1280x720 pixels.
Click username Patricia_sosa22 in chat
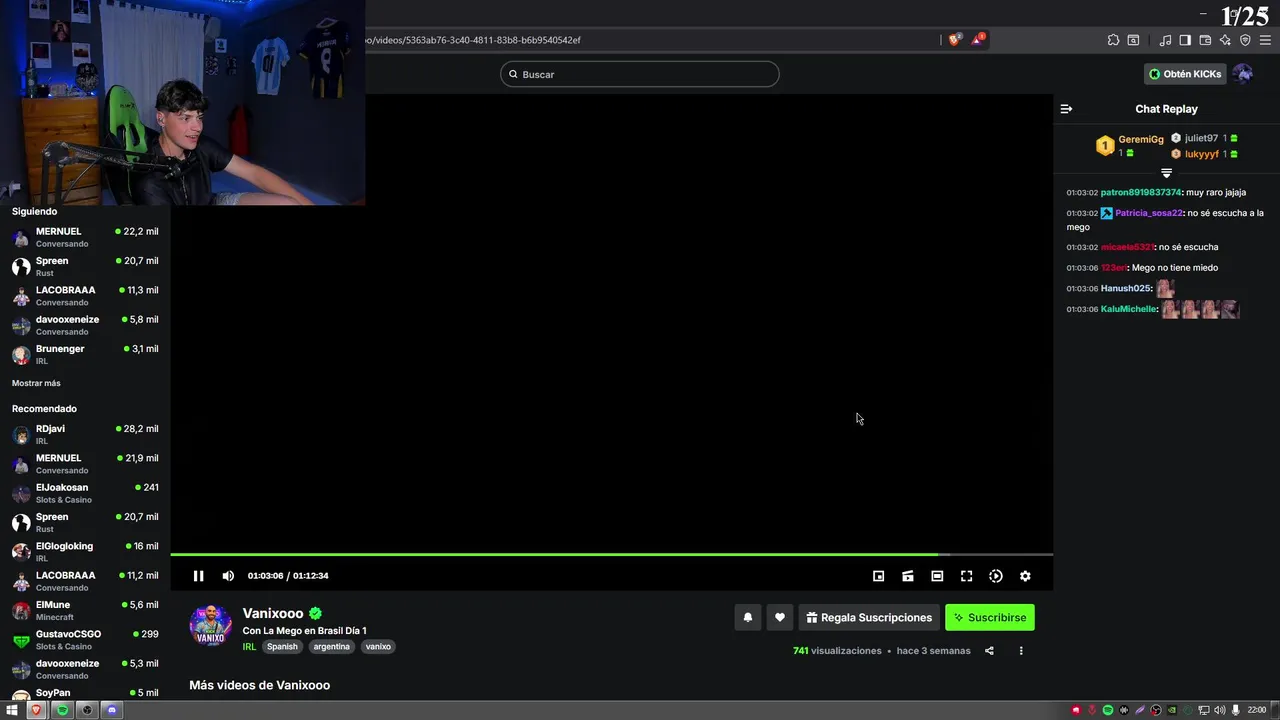click(x=1149, y=213)
